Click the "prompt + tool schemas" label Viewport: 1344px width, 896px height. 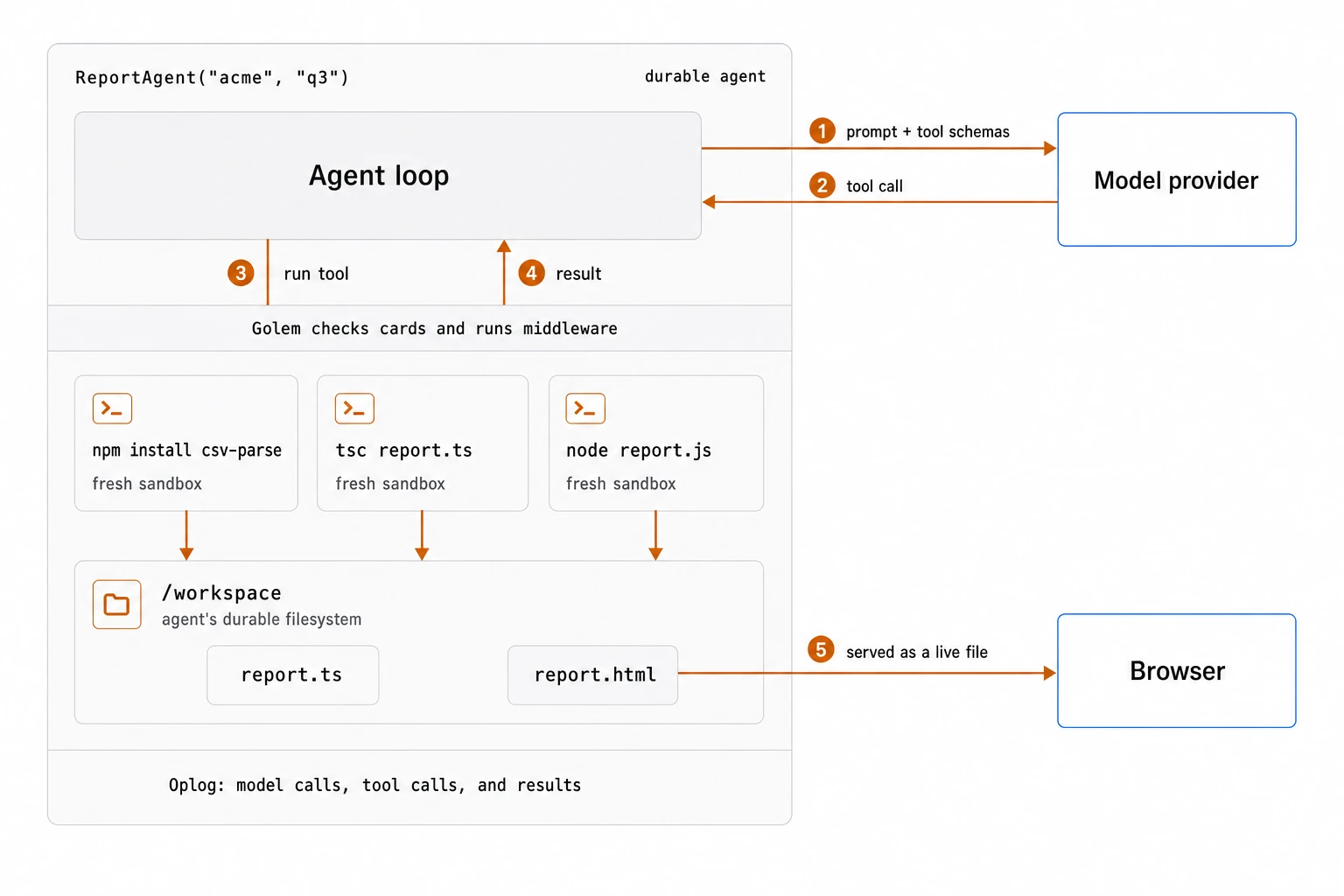[x=927, y=132]
